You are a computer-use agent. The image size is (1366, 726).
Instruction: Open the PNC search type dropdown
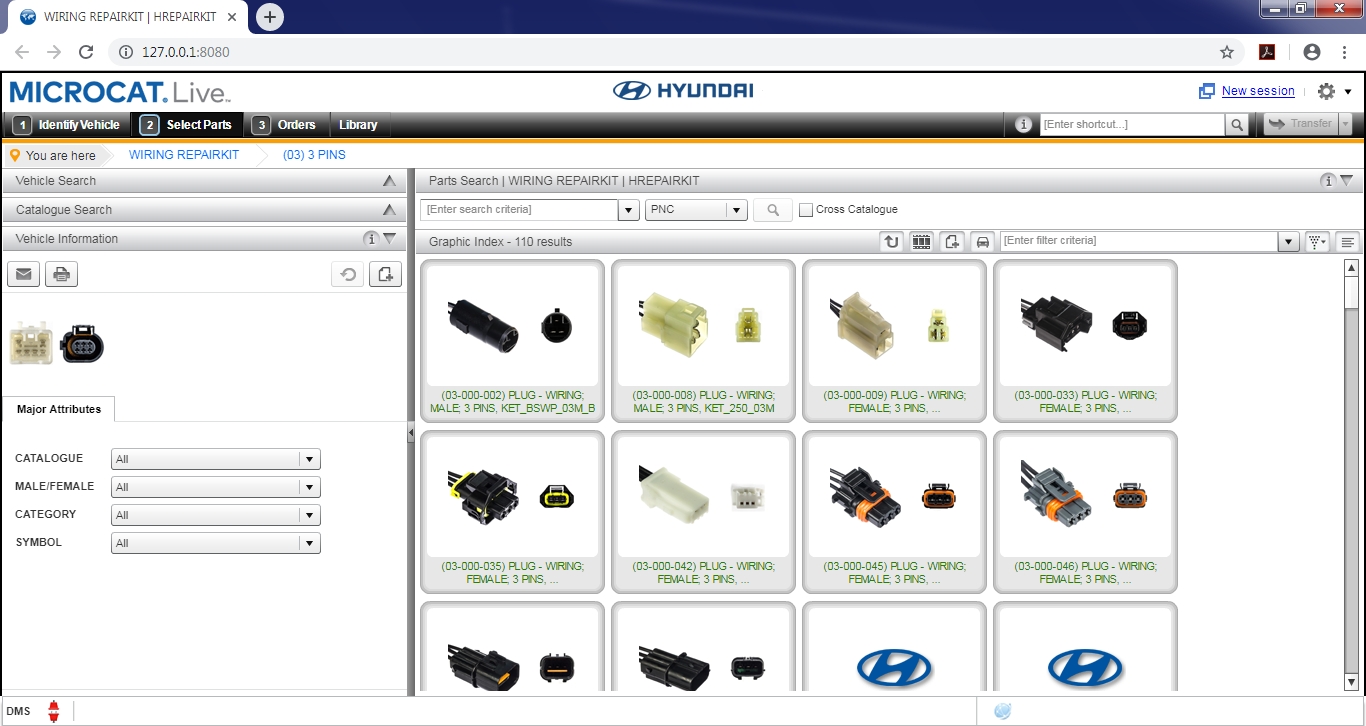pyautogui.click(x=737, y=209)
